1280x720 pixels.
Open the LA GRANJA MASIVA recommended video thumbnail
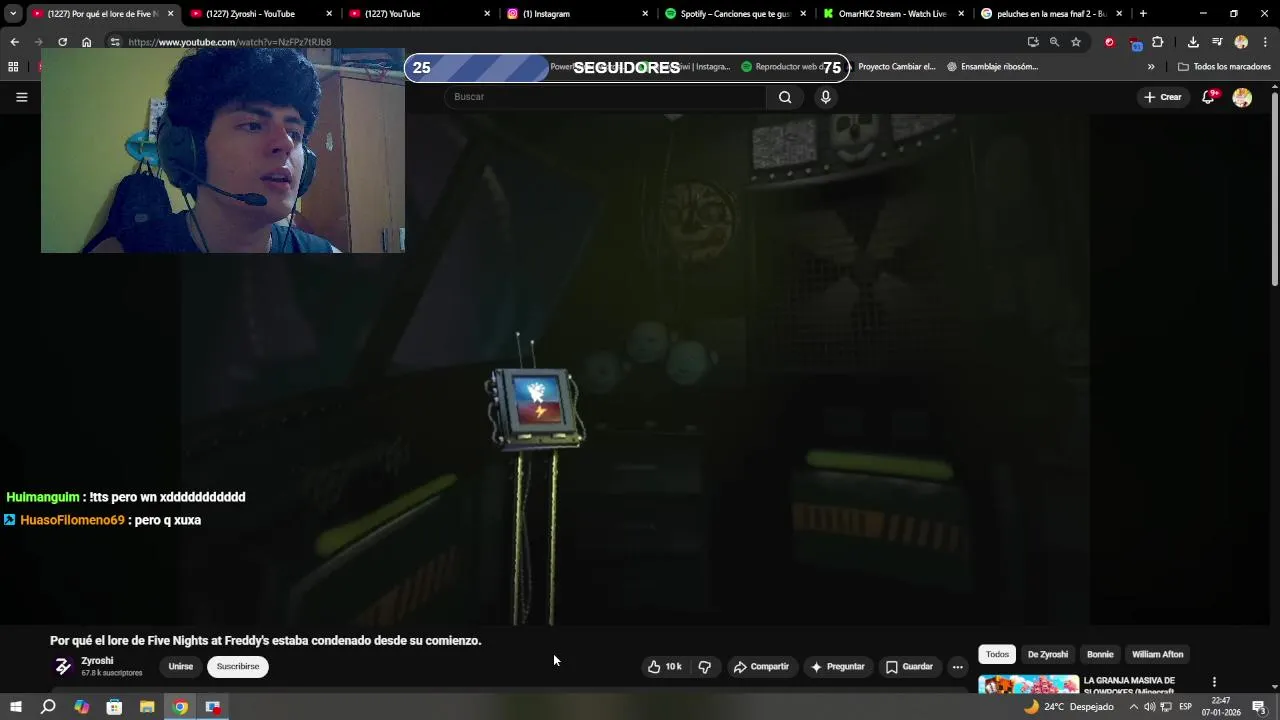tap(1028, 685)
